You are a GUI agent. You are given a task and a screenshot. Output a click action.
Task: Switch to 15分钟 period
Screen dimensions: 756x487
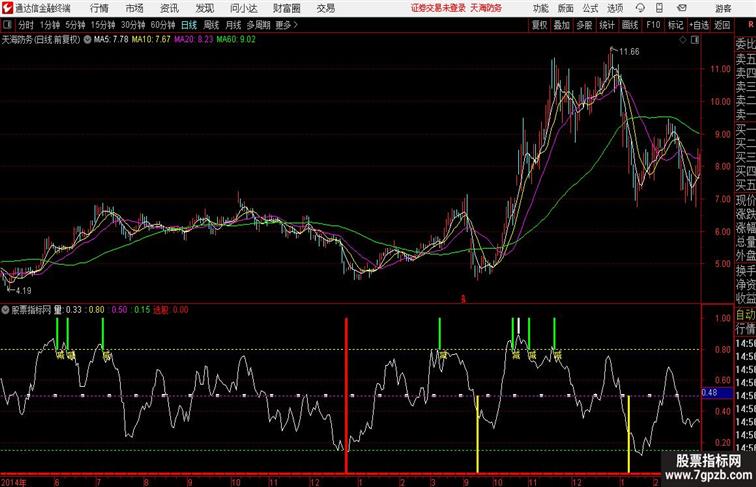pyautogui.click(x=103, y=25)
